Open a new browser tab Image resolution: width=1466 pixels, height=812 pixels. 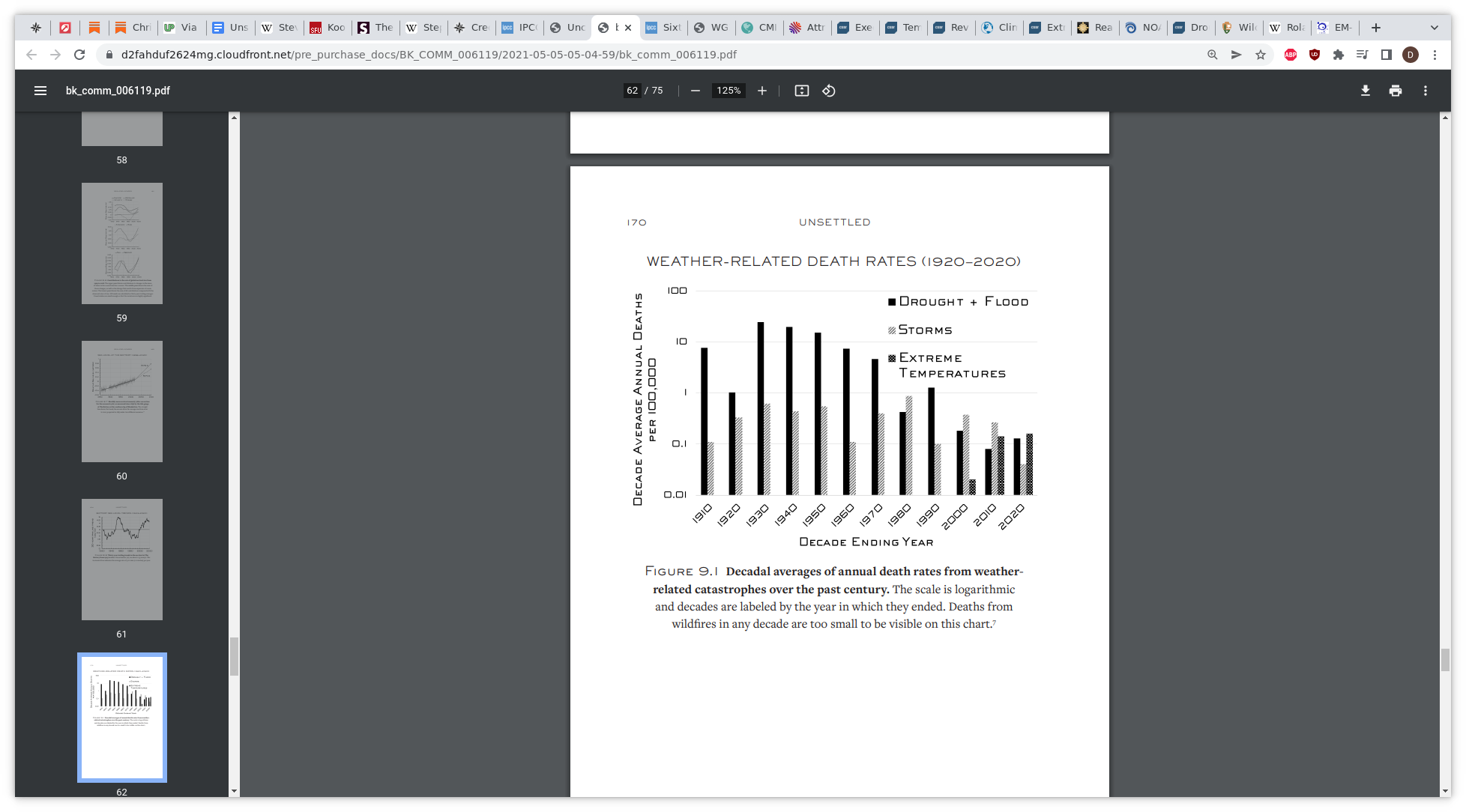coord(1376,28)
